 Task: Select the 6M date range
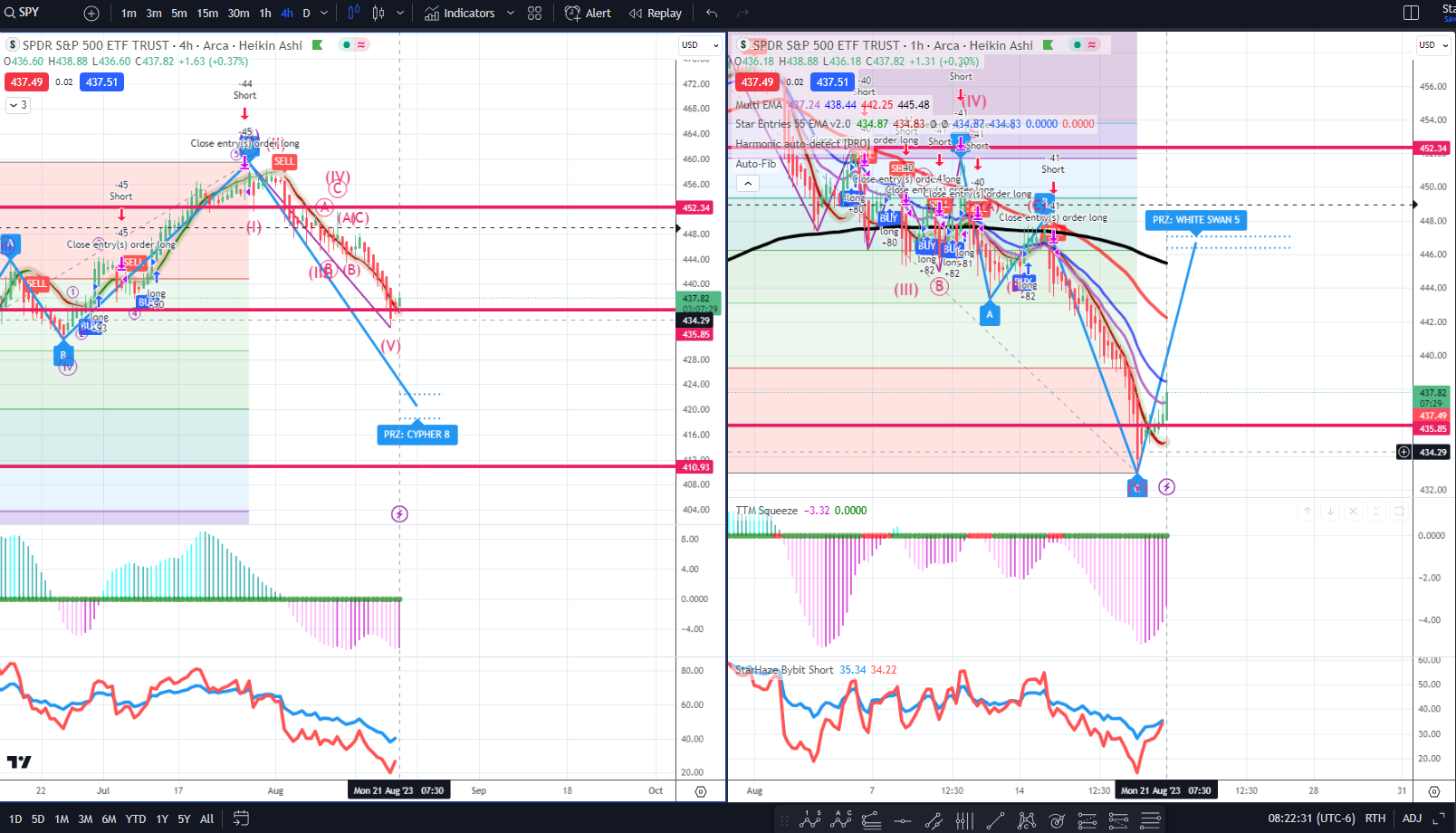(x=109, y=819)
